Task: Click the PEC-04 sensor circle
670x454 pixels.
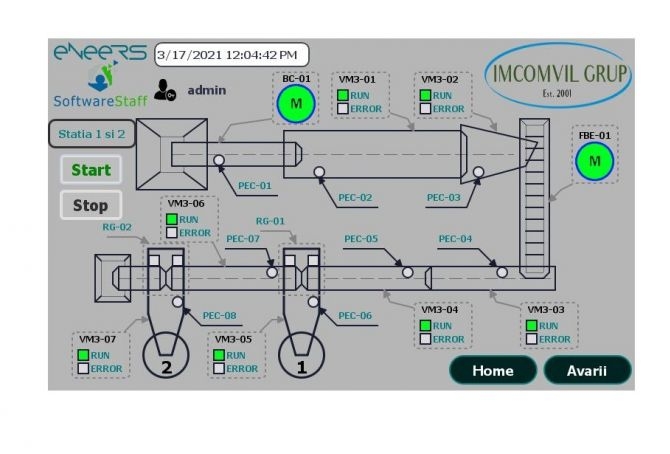Action: [501, 271]
